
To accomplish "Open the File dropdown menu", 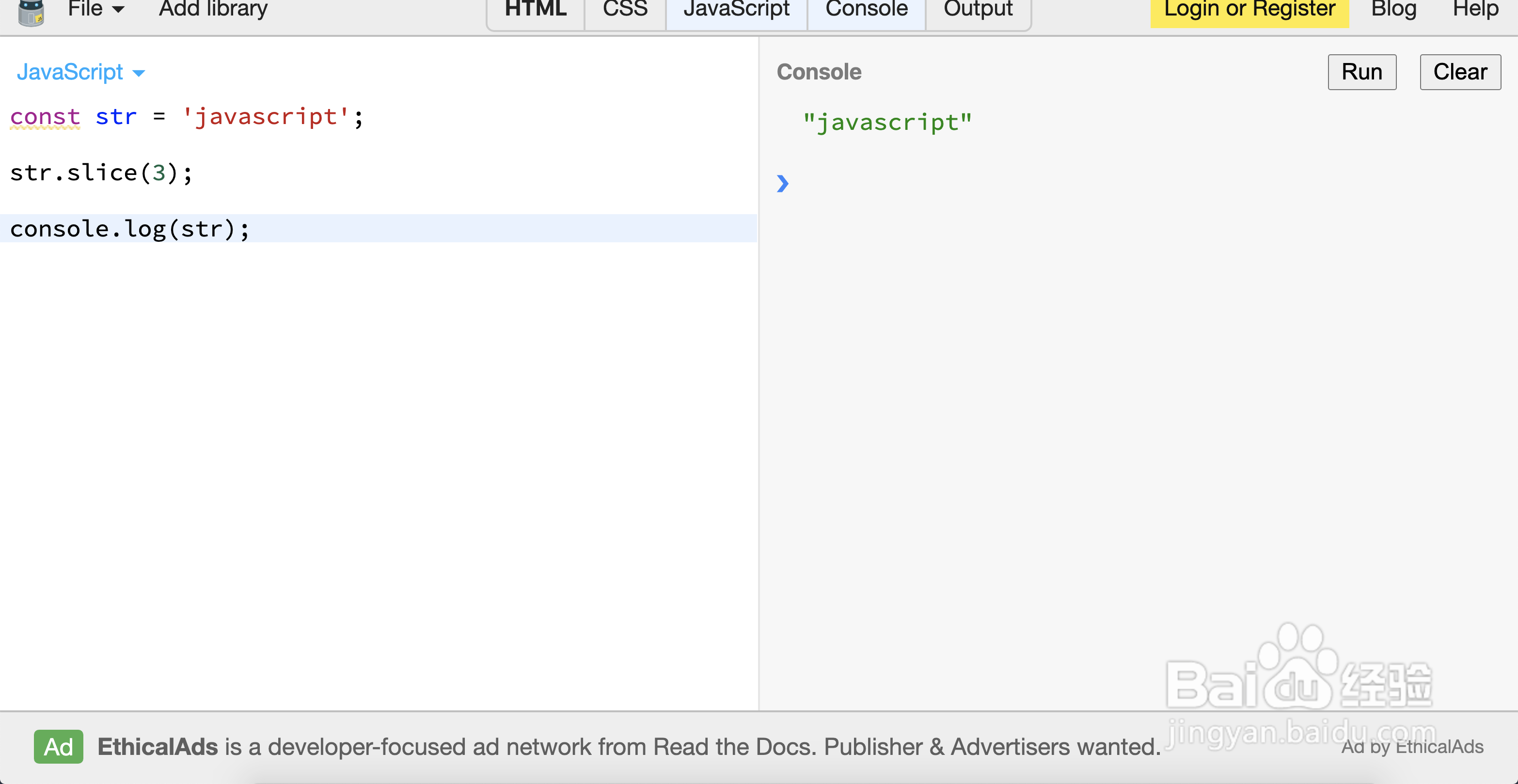I will [x=85, y=9].
